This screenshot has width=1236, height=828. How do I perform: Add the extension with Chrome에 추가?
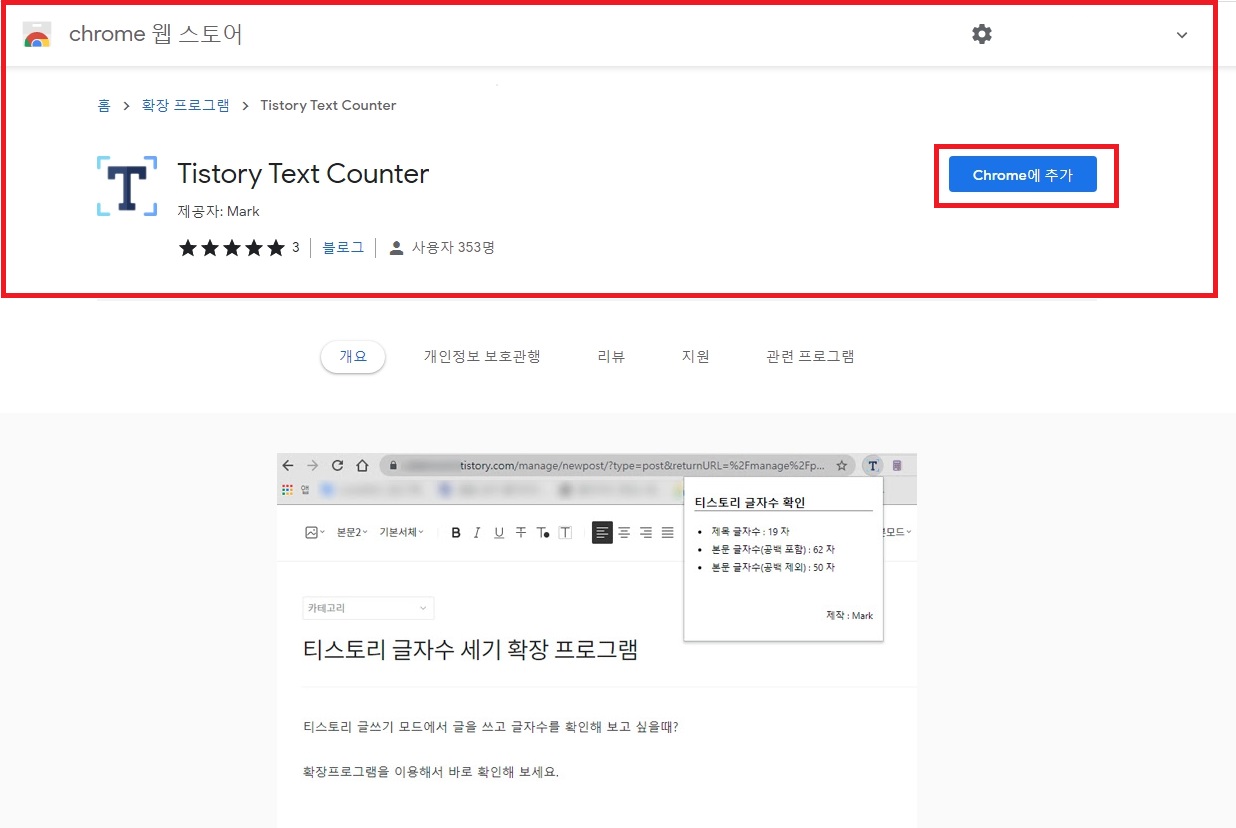tap(1022, 175)
